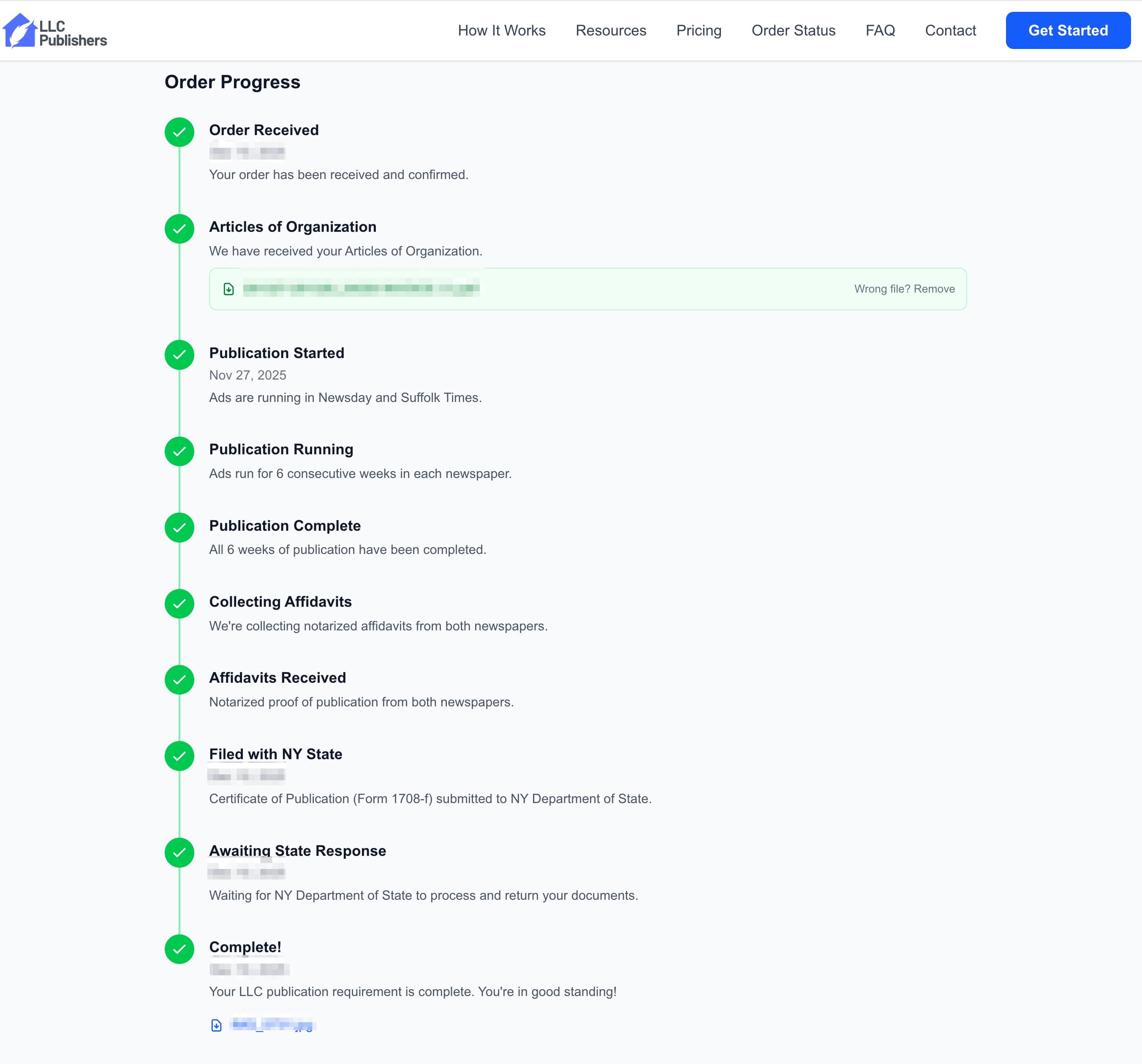Screen dimensions: 1142x1064
Task: Click the checkmark icon beside Publication Started
Action: [179, 356]
